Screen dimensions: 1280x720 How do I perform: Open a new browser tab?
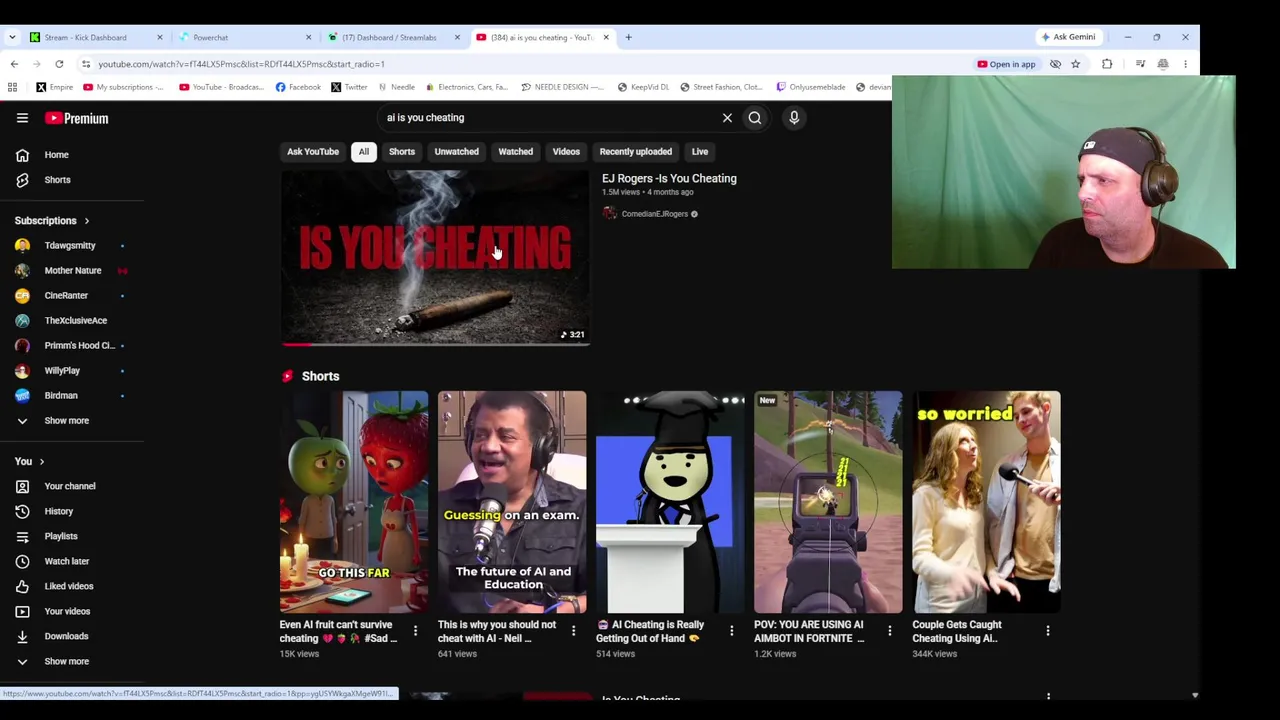628,37
